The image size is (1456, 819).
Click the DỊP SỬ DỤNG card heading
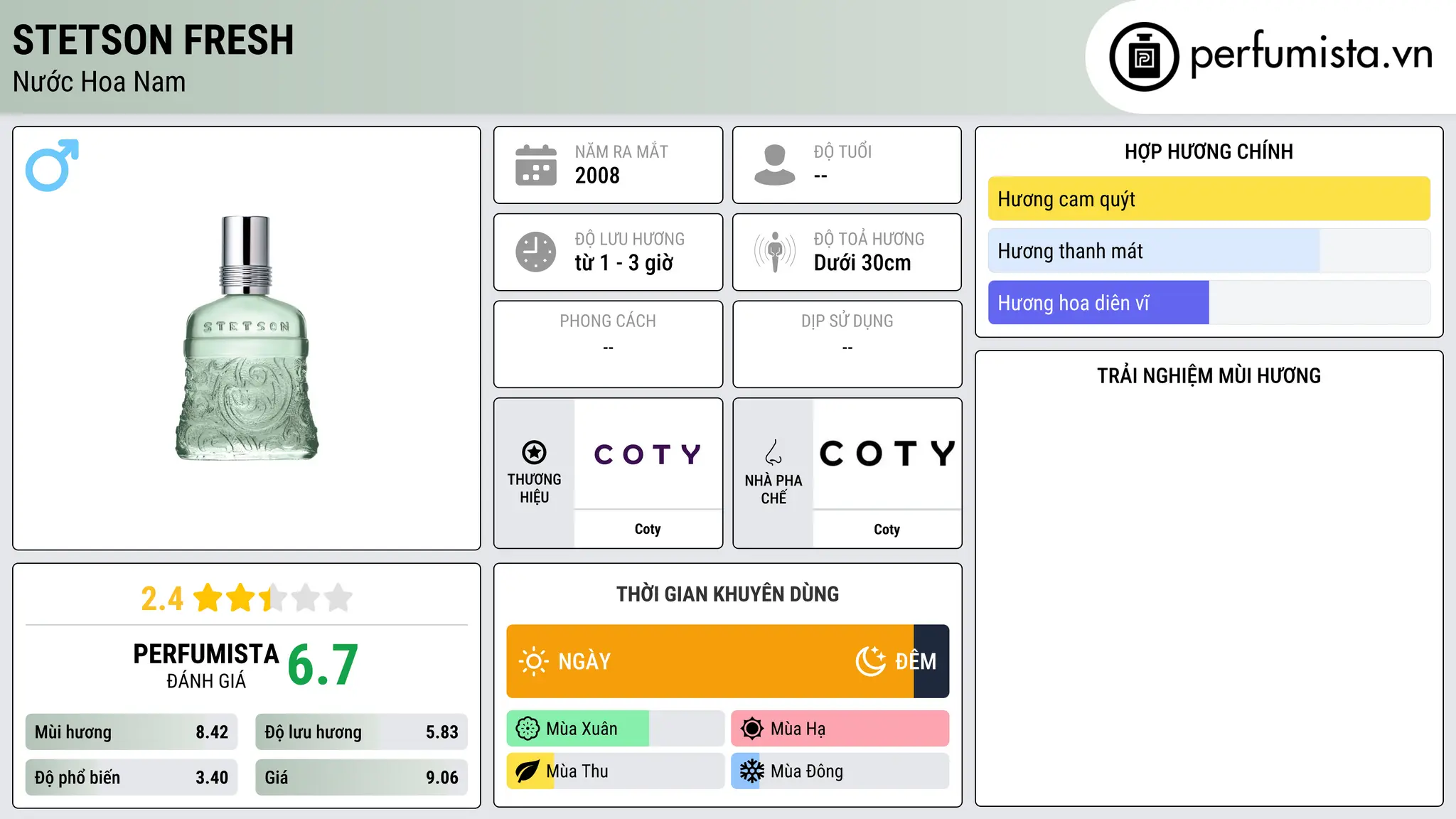847,321
